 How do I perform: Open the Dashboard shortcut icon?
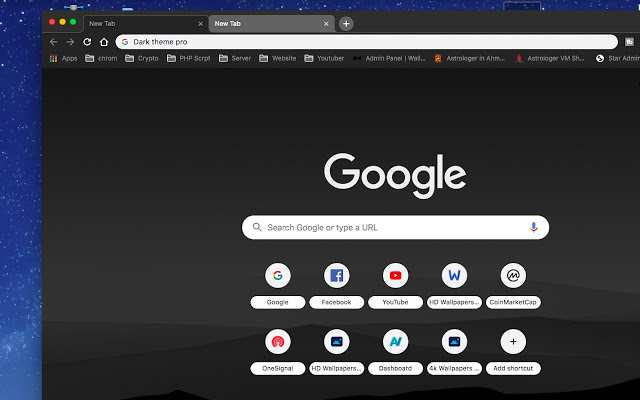[x=395, y=341]
